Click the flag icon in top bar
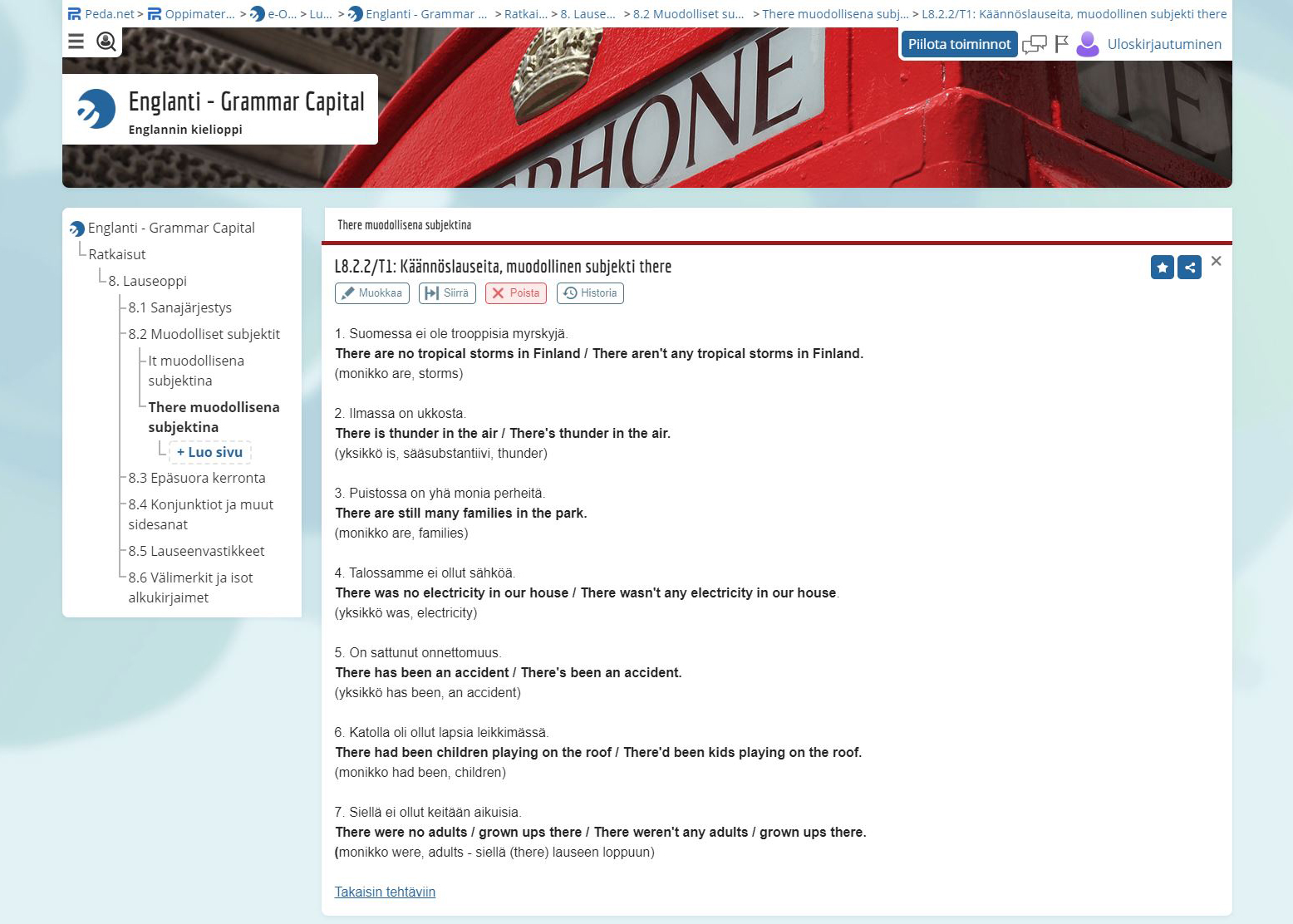 point(1061,45)
